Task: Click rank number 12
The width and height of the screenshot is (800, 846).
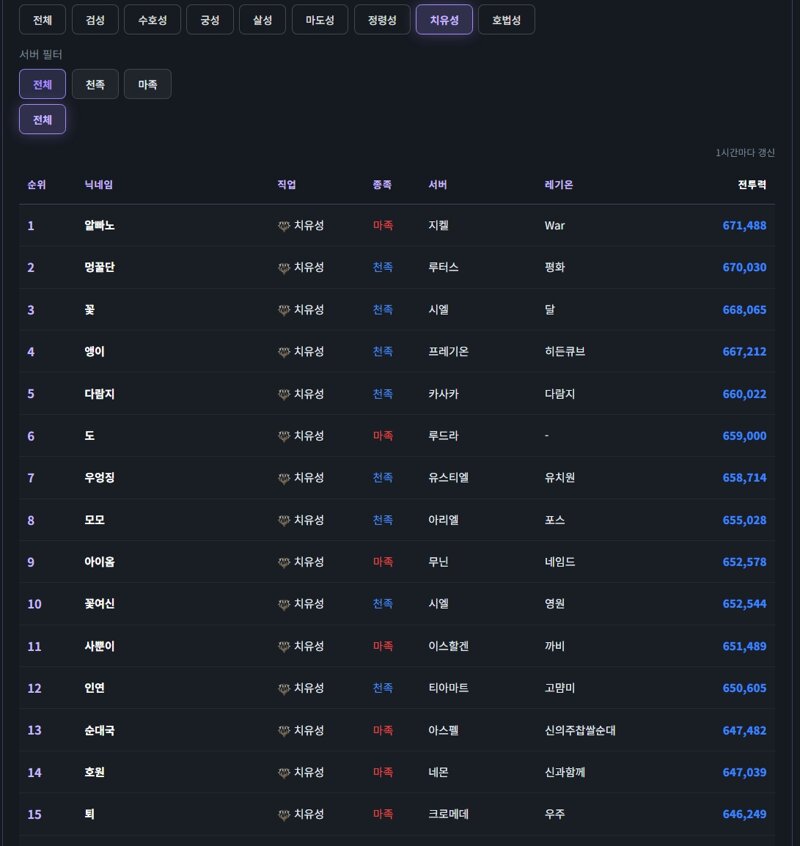Action: point(35,688)
